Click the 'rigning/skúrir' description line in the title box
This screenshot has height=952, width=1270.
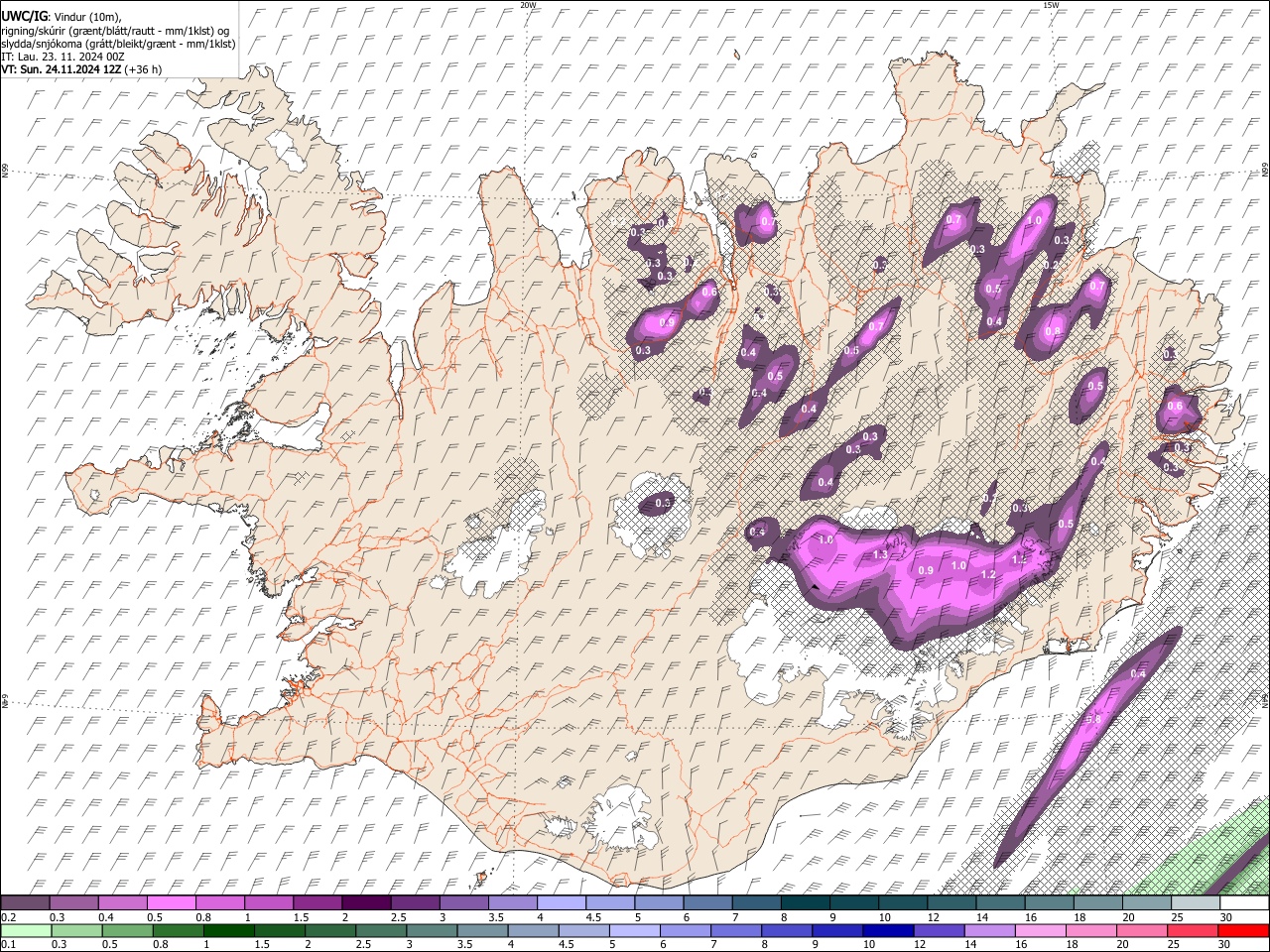(x=115, y=30)
